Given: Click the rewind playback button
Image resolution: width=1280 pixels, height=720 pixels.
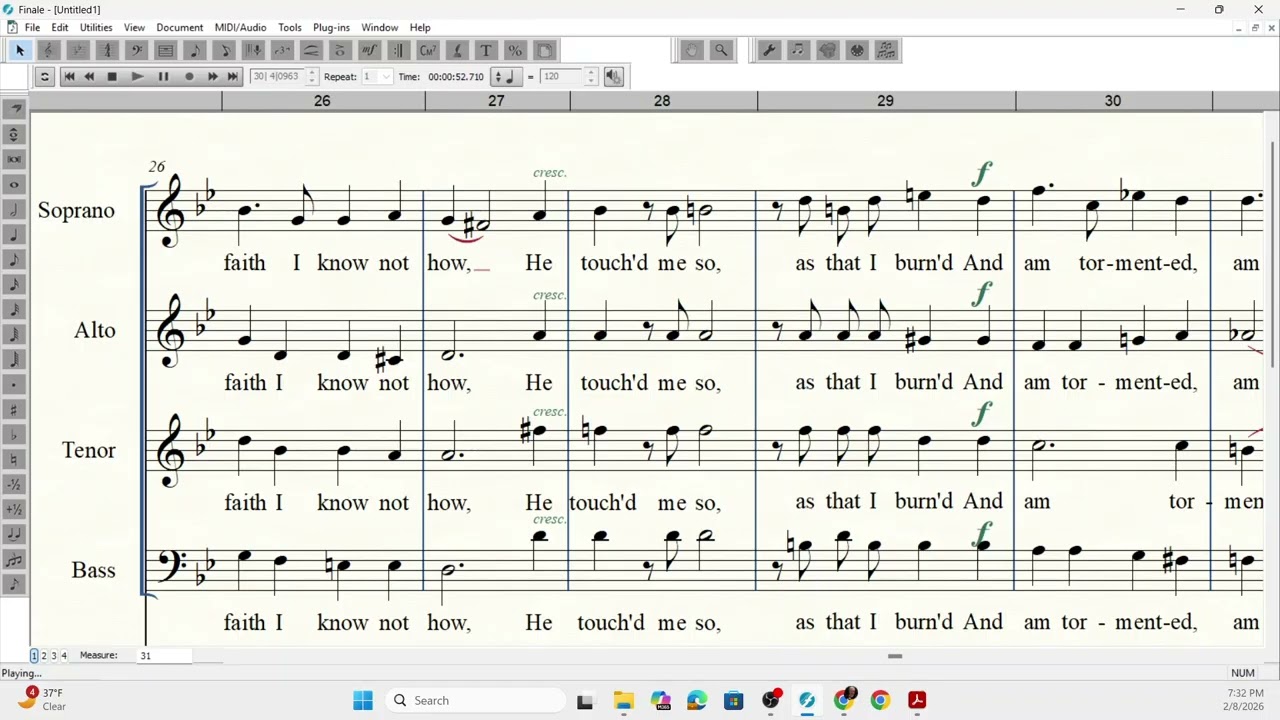Looking at the screenshot, I should 89,76.
